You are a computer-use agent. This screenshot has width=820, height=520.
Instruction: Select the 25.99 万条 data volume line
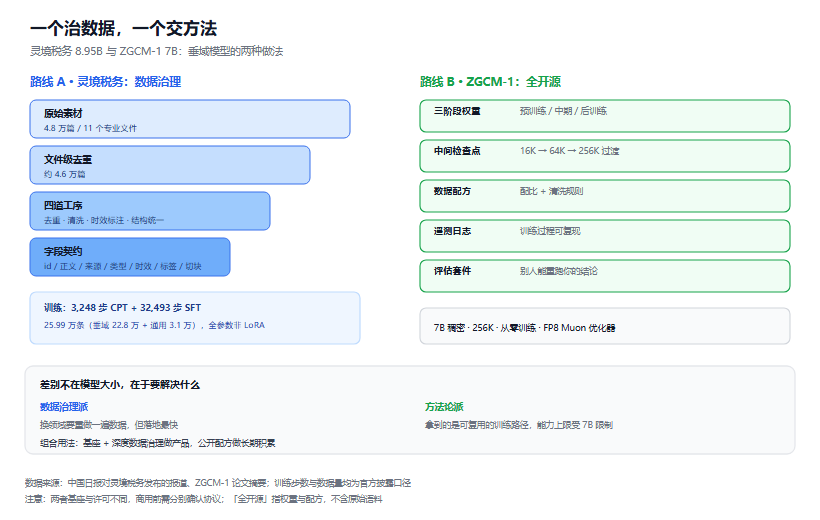[154, 325]
